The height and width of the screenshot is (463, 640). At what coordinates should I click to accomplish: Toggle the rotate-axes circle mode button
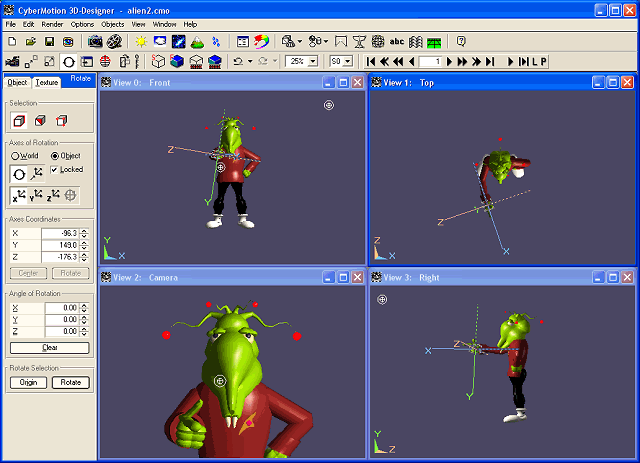click(x=19, y=174)
